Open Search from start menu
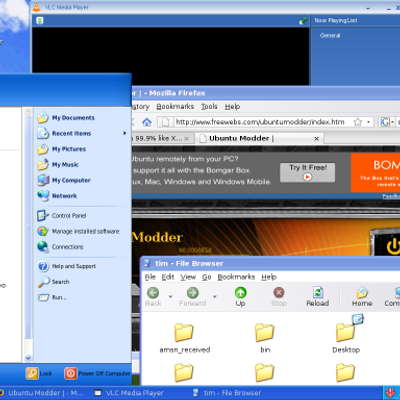Screen dimensions: 400x400 54,282
